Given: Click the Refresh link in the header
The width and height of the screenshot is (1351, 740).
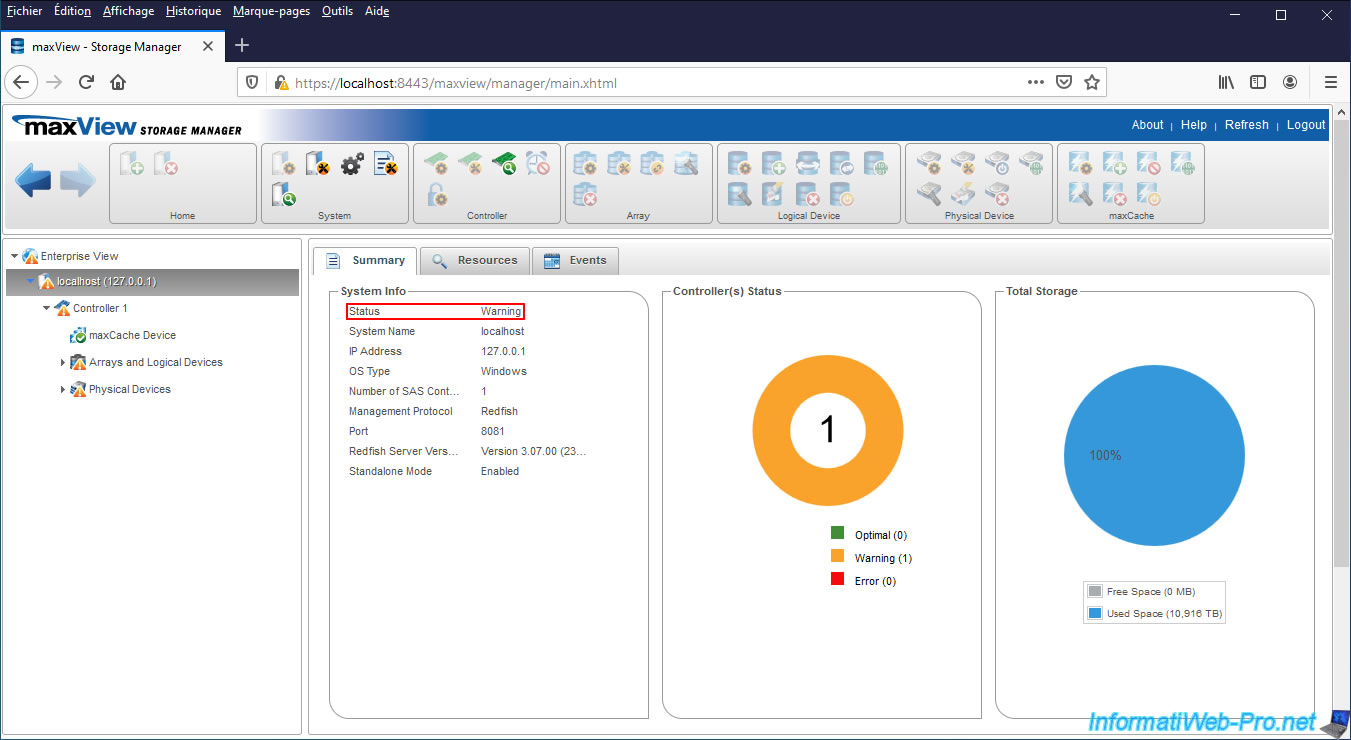Looking at the screenshot, I should [x=1246, y=125].
